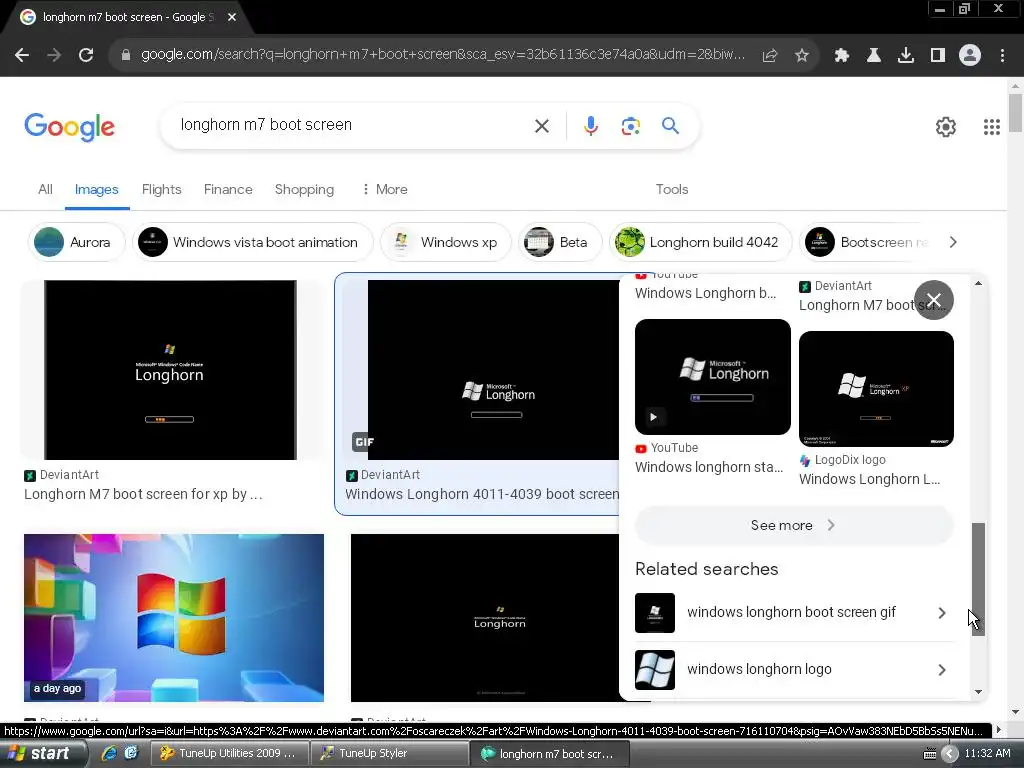The width and height of the screenshot is (1024, 768).
Task: Switch to TuneUp Styler taskbar button
Action: tap(389, 753)
